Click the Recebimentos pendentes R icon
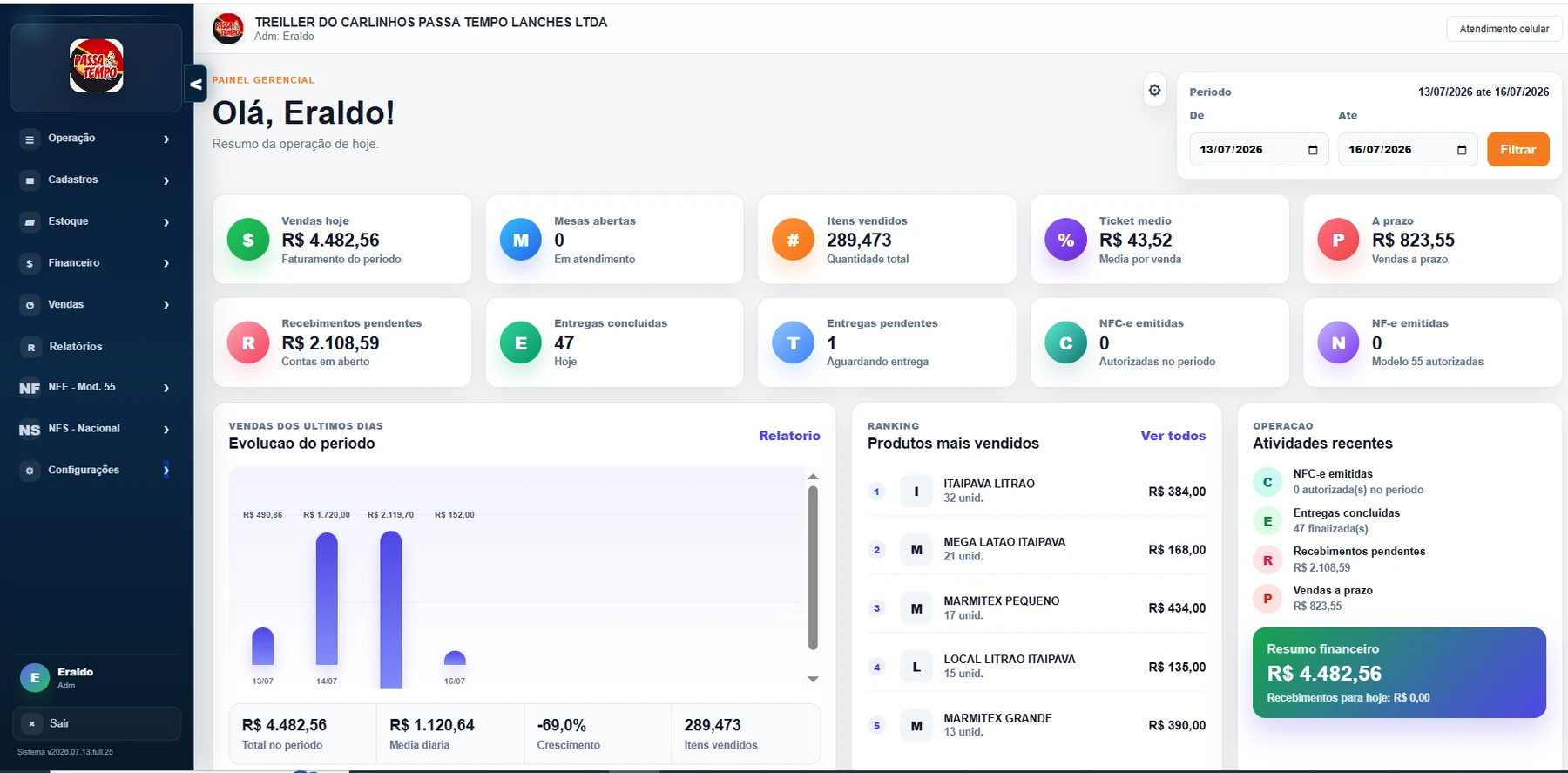Viewport: 1568px width, 773px height. click(x=248, y=342)
